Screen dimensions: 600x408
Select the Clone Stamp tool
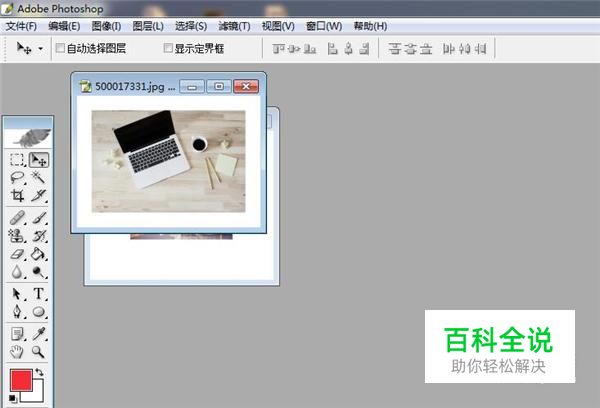click(x=17, y=236)
